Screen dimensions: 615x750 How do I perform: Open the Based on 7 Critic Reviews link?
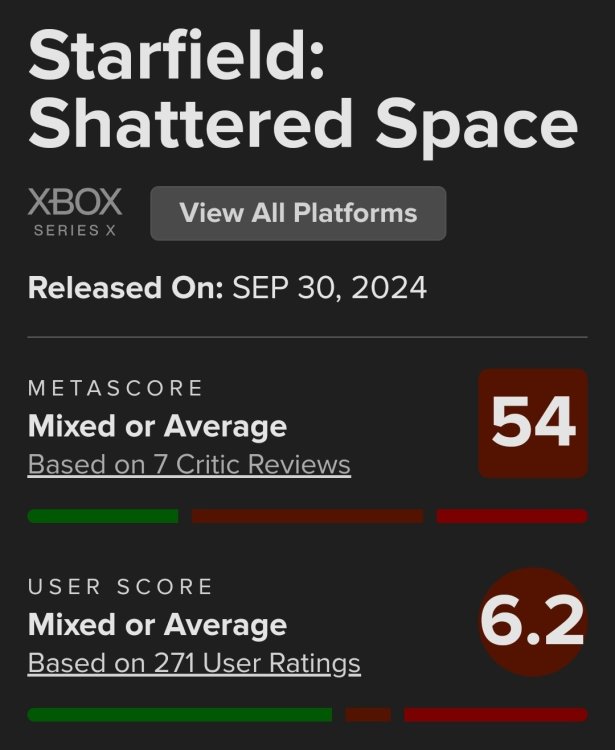[189, 465]
